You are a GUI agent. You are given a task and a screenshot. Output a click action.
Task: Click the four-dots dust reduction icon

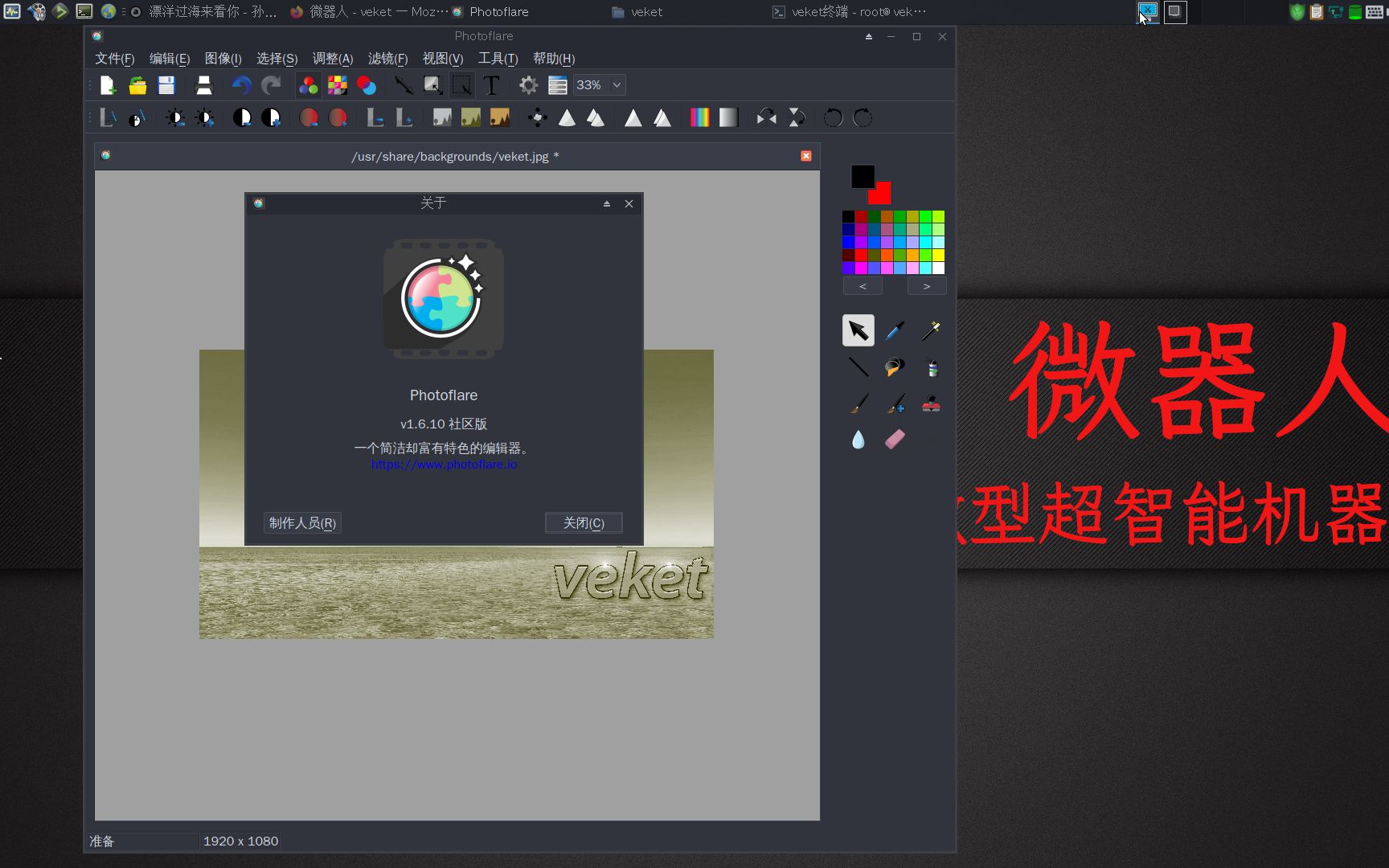click(537, 118)
